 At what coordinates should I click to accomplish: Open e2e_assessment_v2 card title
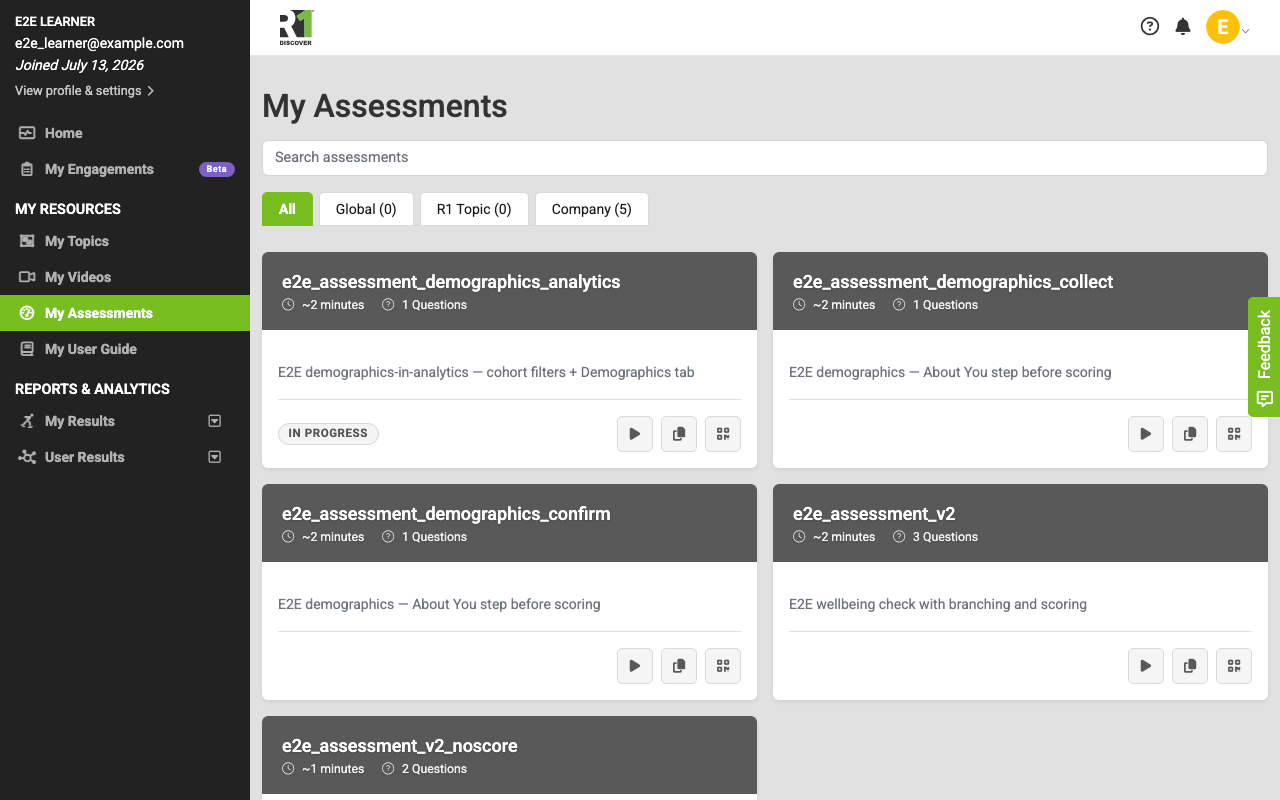coord(874,514)
